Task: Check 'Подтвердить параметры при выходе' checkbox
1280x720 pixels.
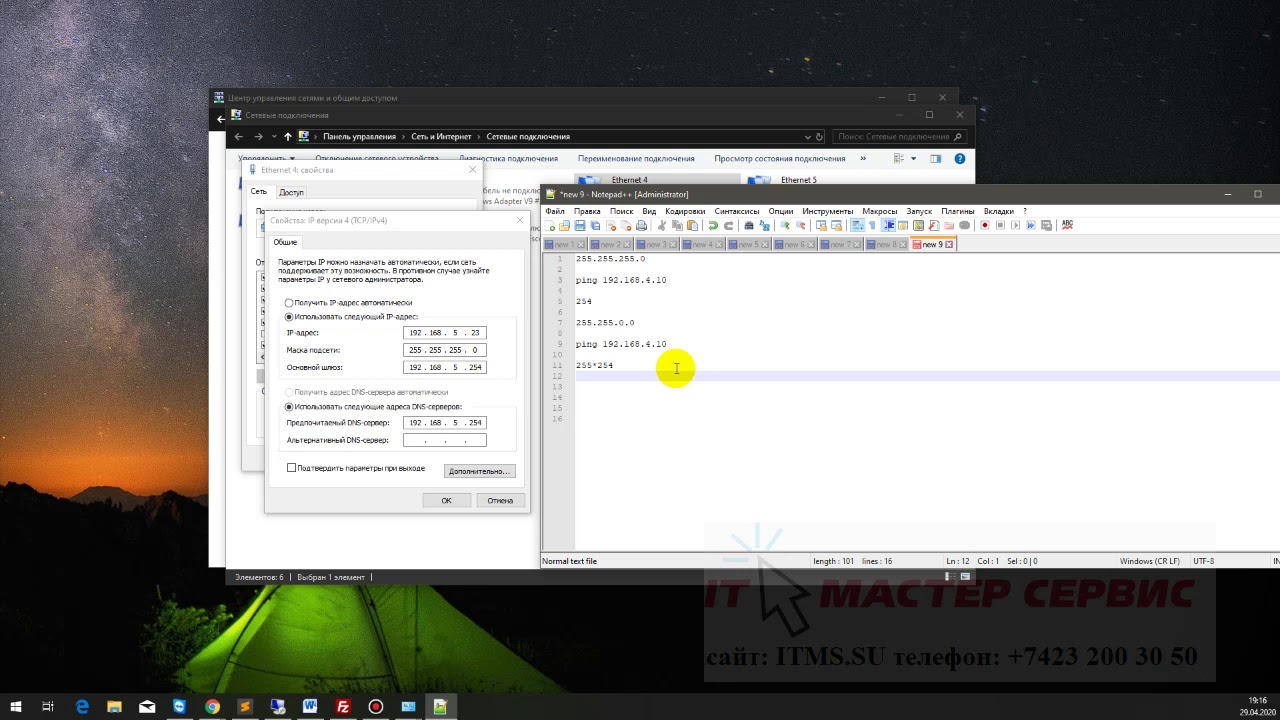Action: coord(292,468)
